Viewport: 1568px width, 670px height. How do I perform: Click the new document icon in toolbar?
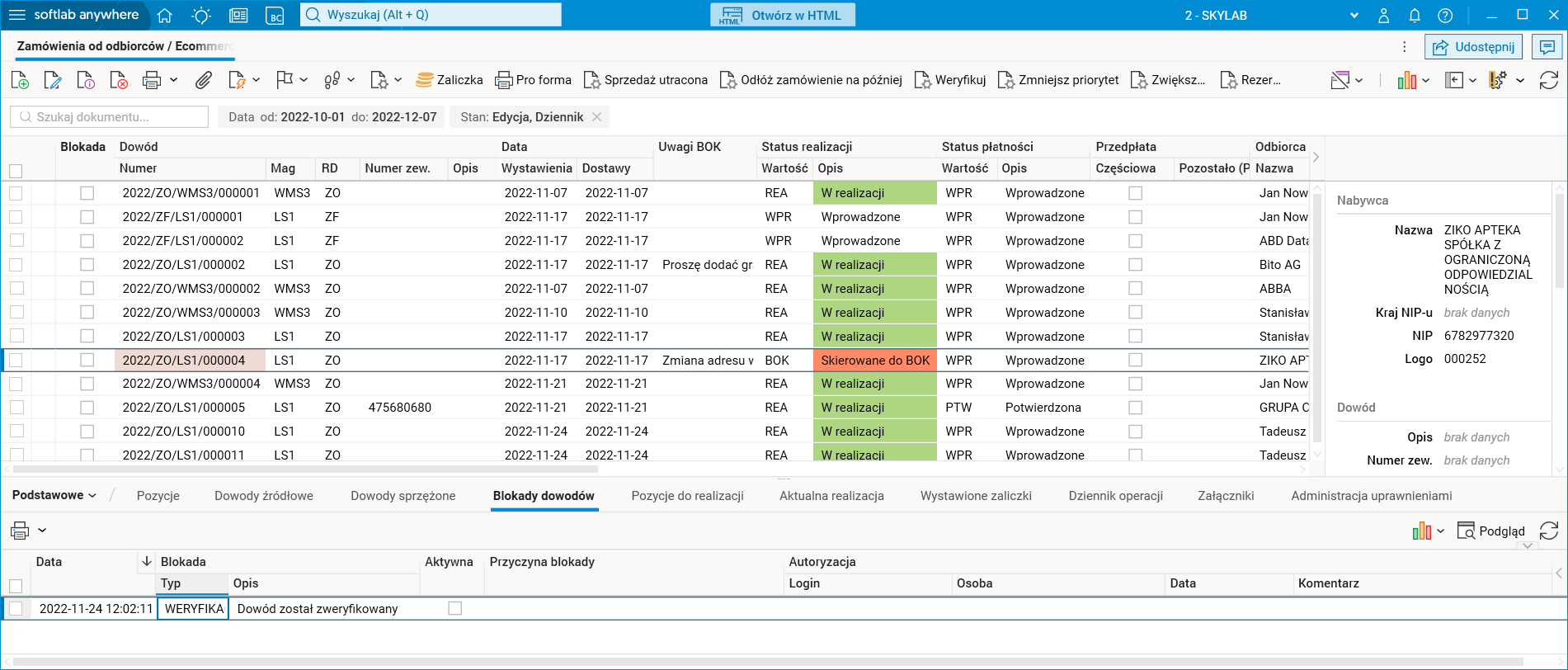point(20,80)
